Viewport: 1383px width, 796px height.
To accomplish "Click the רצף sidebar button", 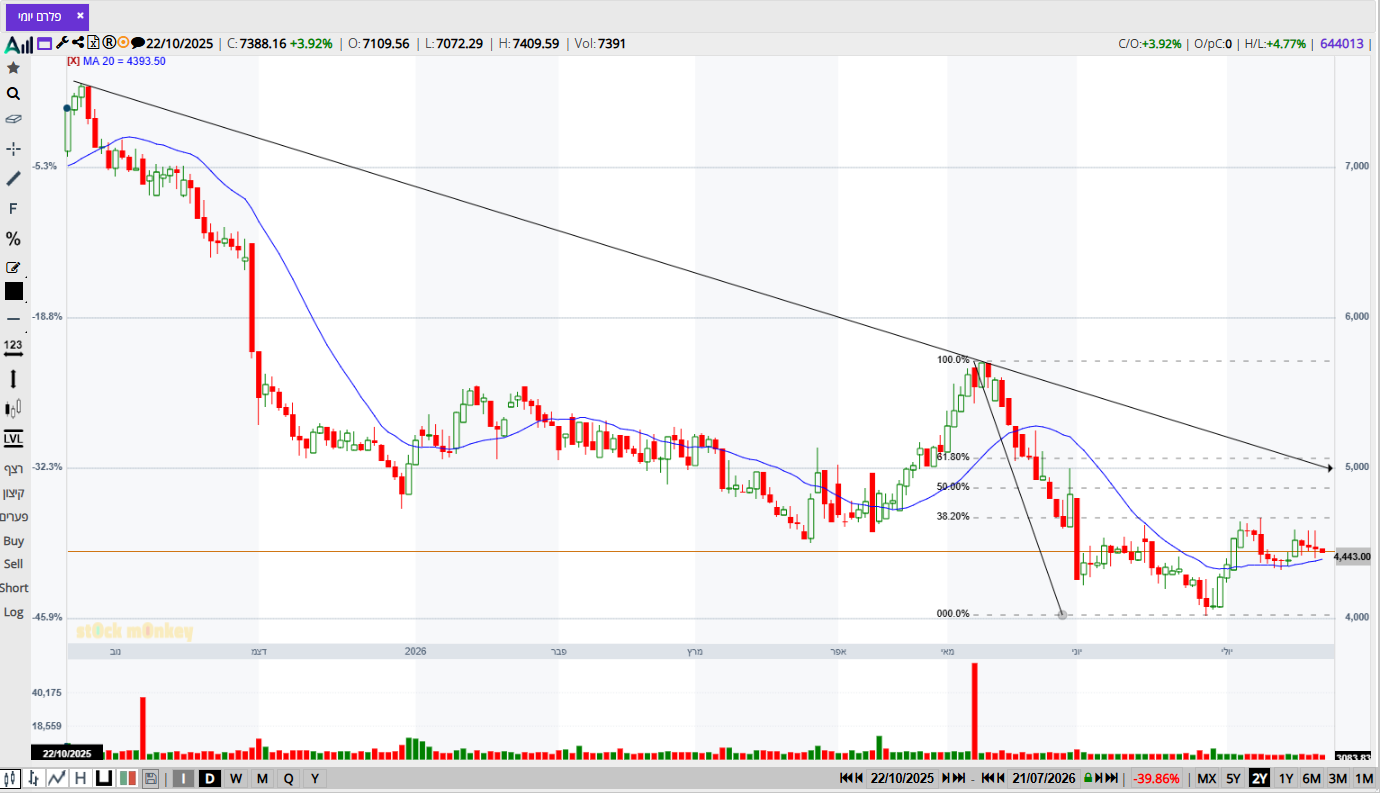I will (13, 469).
